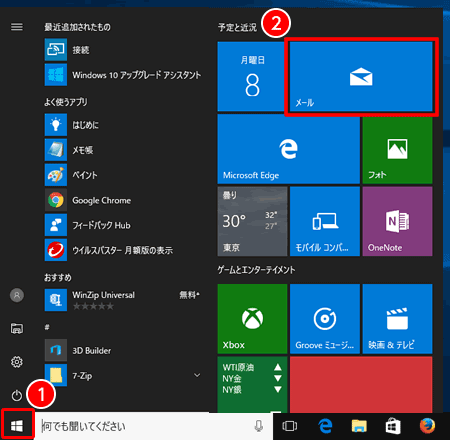
Task: Click the Windows Start button
Action: click(17, 426)
